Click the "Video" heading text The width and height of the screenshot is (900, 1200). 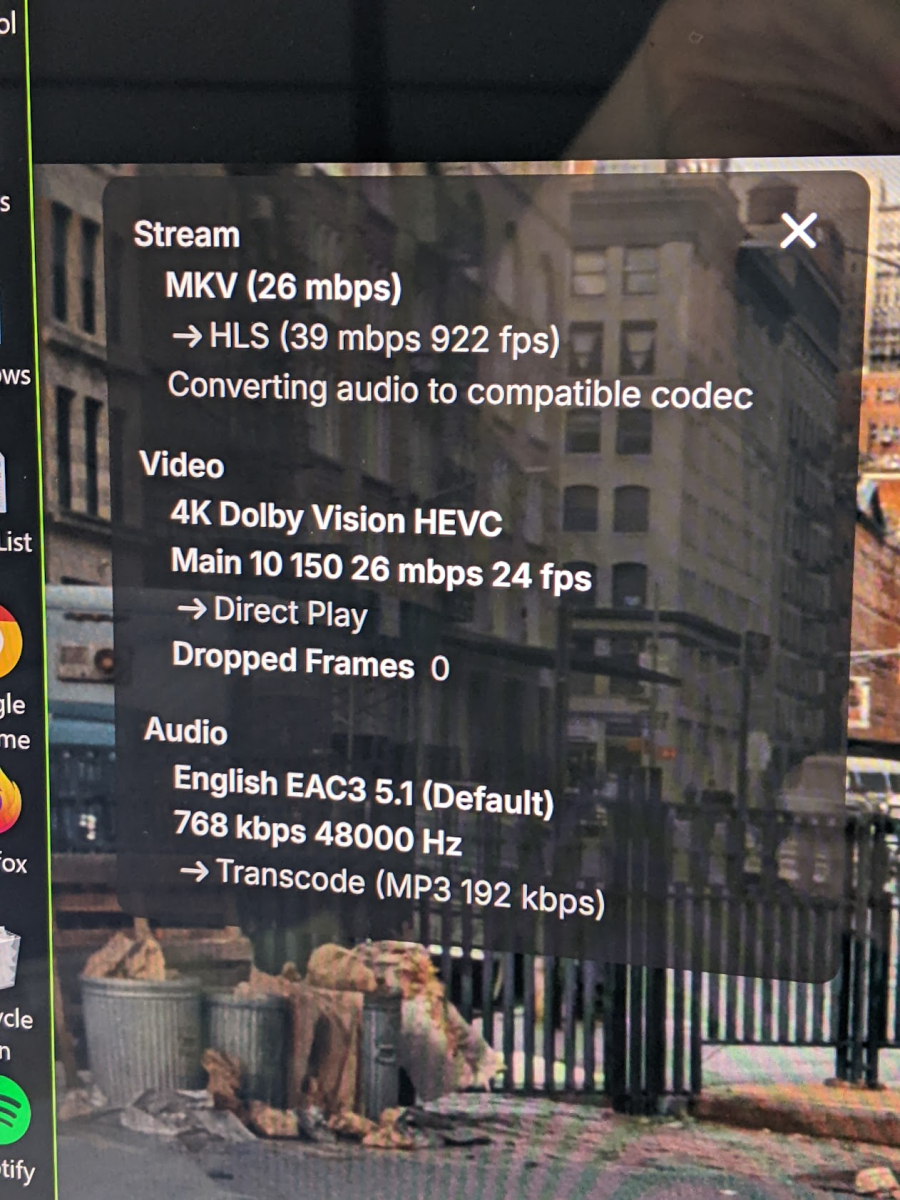click(182, 465)
